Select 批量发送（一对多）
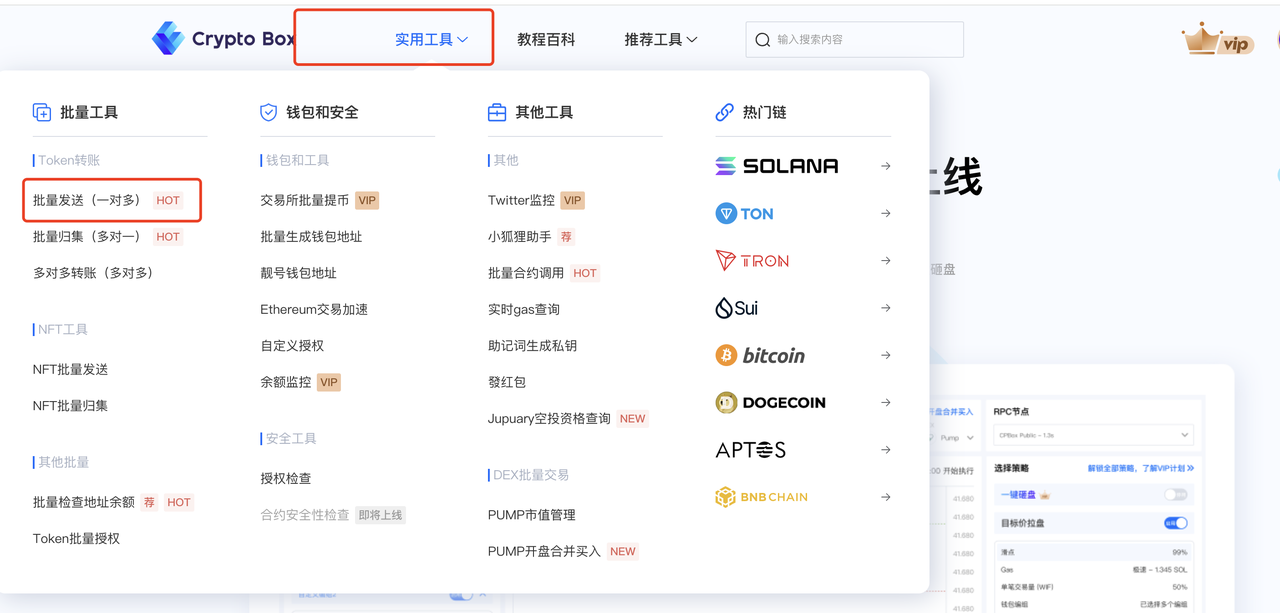Image resolution: width=1280 pixels, height=613 pixels. coord(87,200)
